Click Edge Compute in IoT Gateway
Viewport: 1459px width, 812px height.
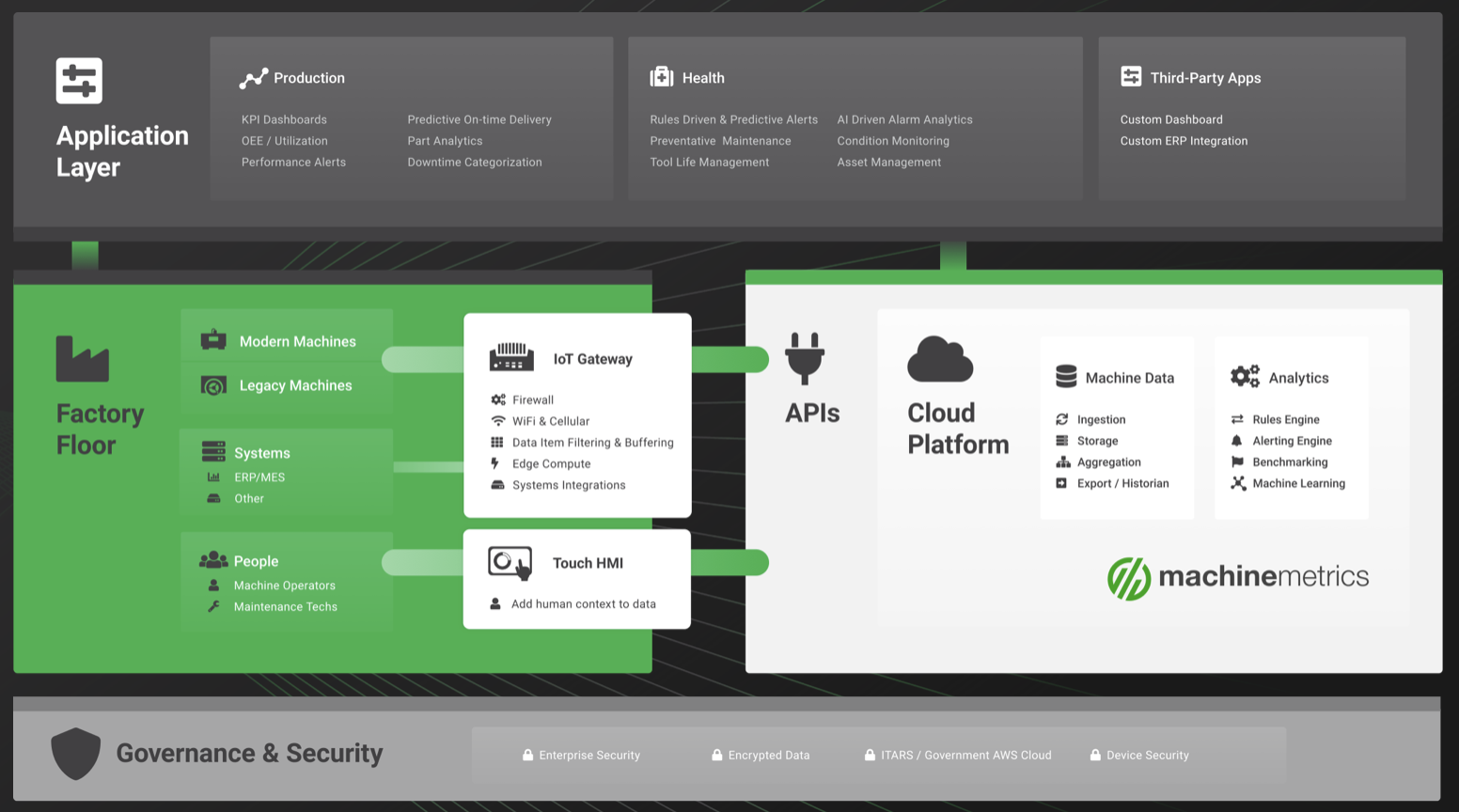point(551,463)
